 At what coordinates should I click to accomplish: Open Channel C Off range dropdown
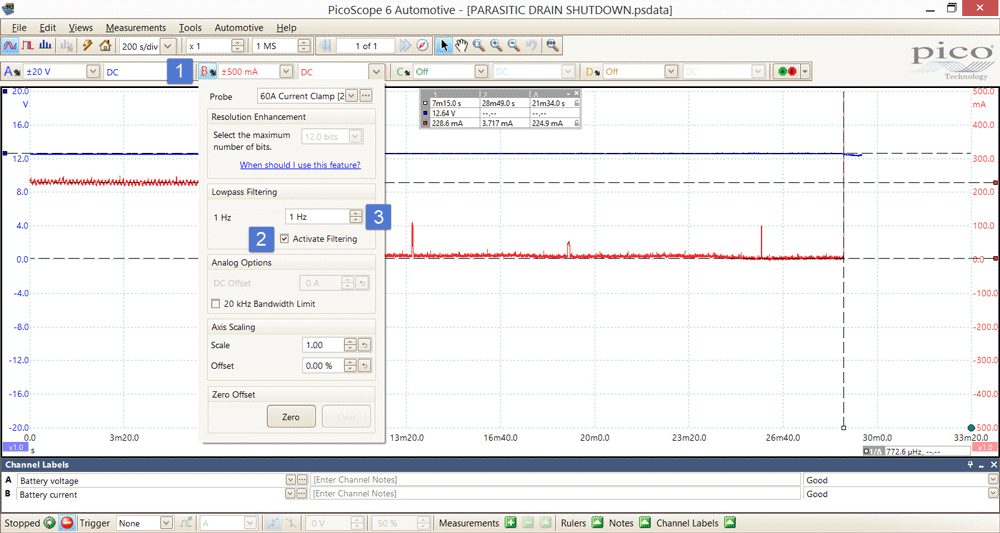pos(480,71)
